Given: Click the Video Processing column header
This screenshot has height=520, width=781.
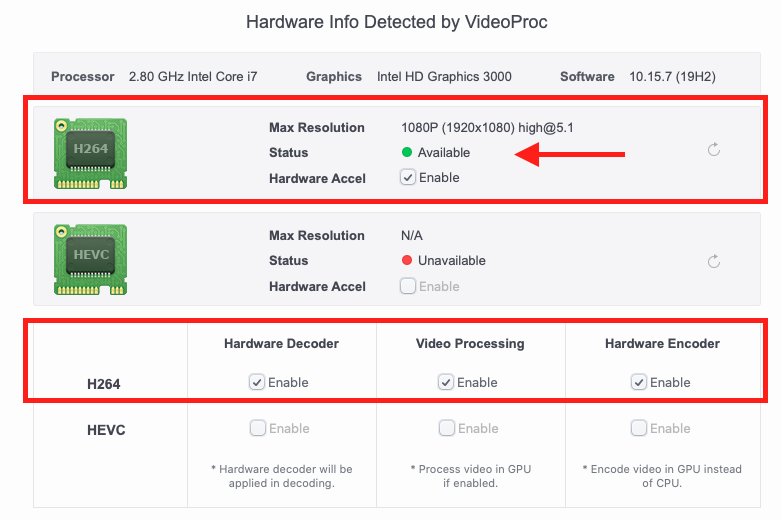Looking at the screenshot, I should click(x=470, y=344).
